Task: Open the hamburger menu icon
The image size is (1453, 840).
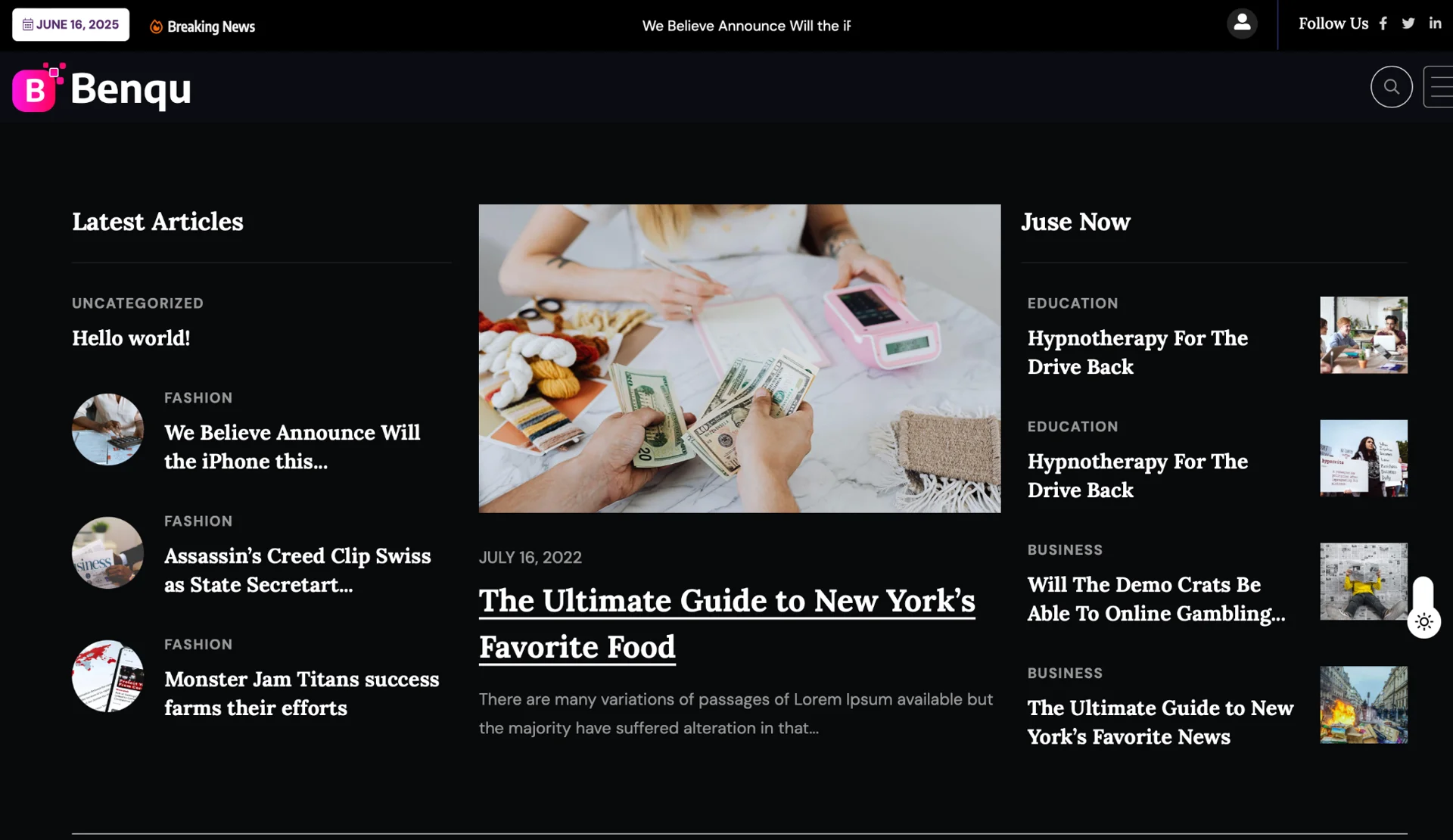Action: tap(1439, 87)
